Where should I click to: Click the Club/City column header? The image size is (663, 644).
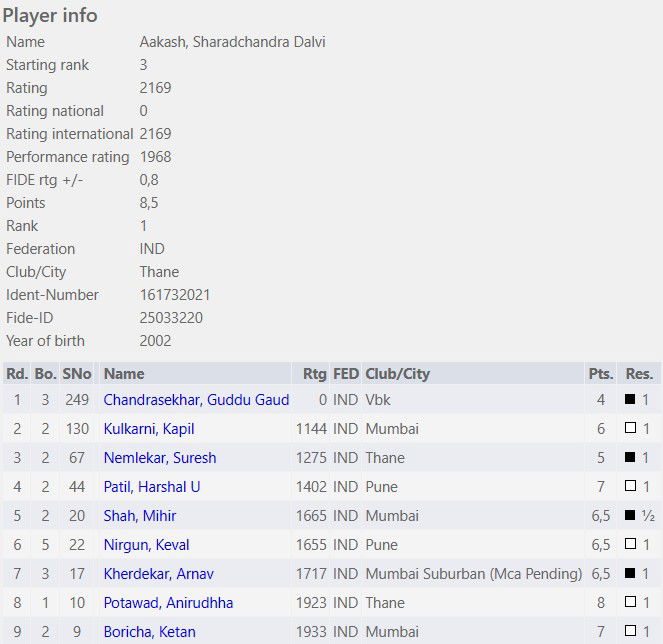point(397,374)
